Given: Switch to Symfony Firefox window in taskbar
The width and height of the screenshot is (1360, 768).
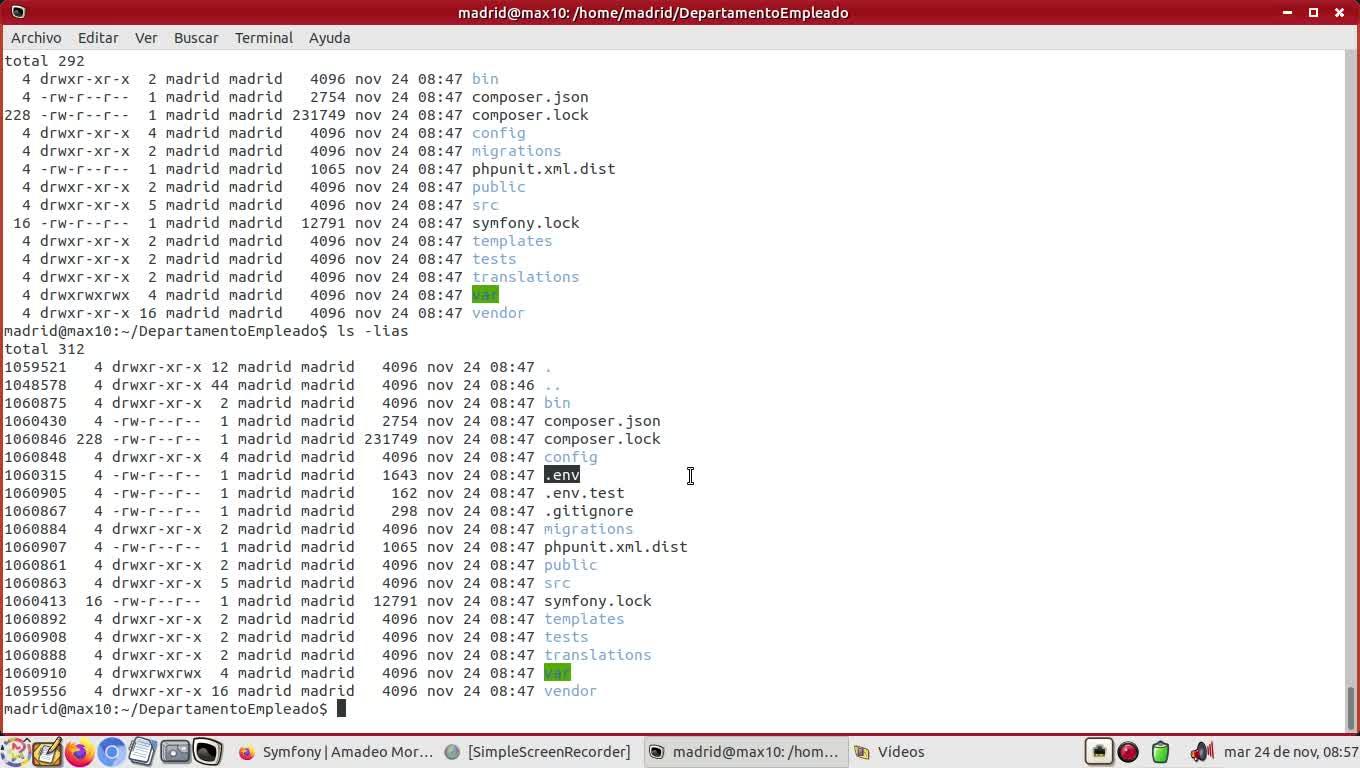Looking at the screenshot, I should (336, 752).
